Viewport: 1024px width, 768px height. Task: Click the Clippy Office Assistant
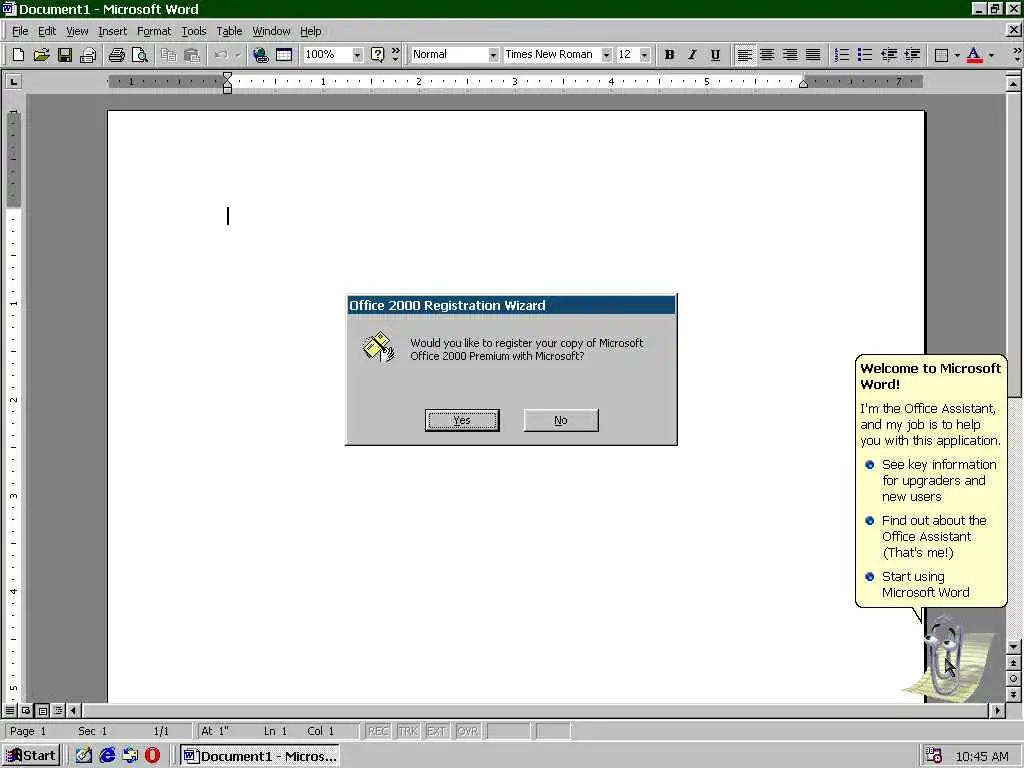(x=946, y=658)
